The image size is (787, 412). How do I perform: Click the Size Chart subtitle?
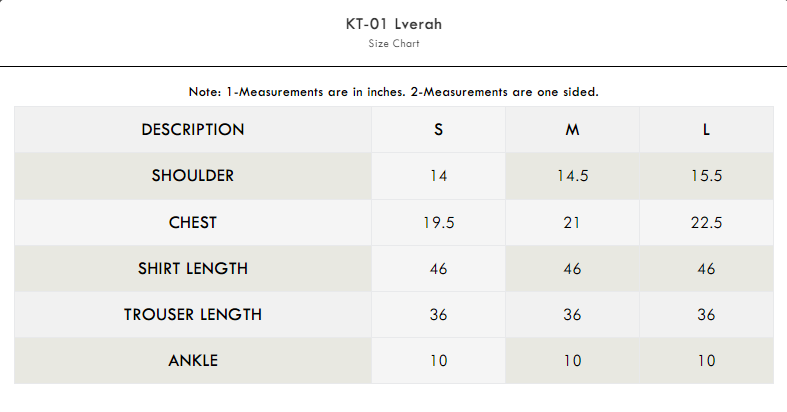click(x=392, y=44)
